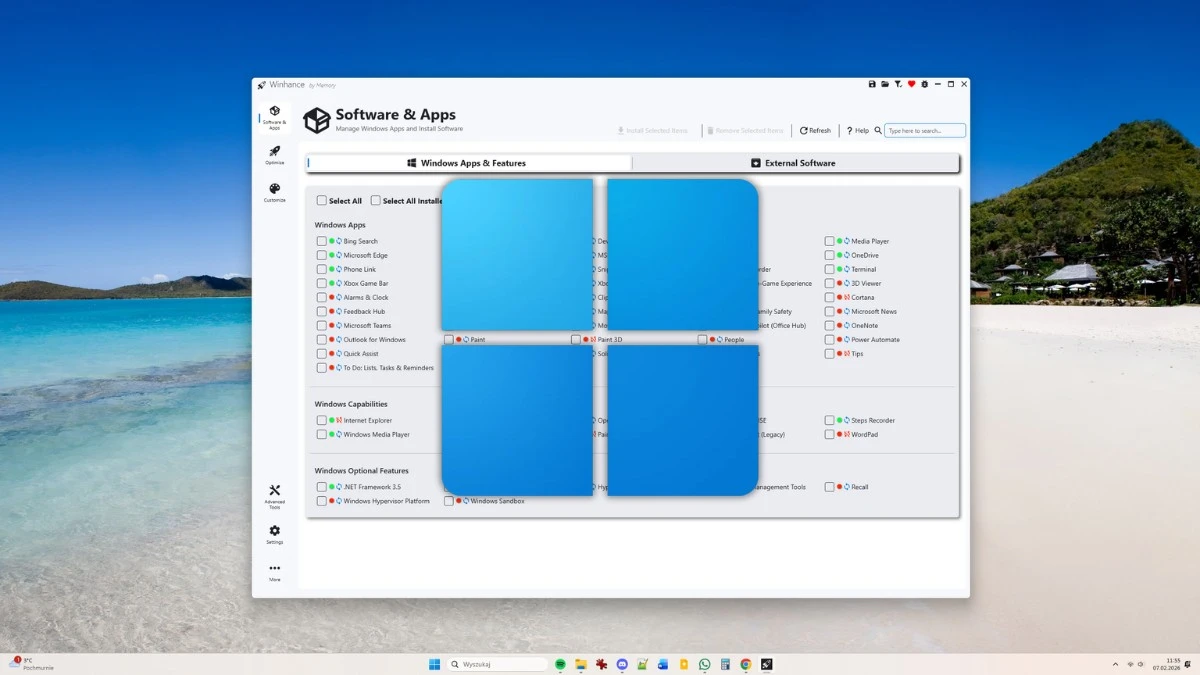Screen dimensions: 1200x675
Task: Open the Optimize section in the sidebar
Action: [x=274, y=156]
